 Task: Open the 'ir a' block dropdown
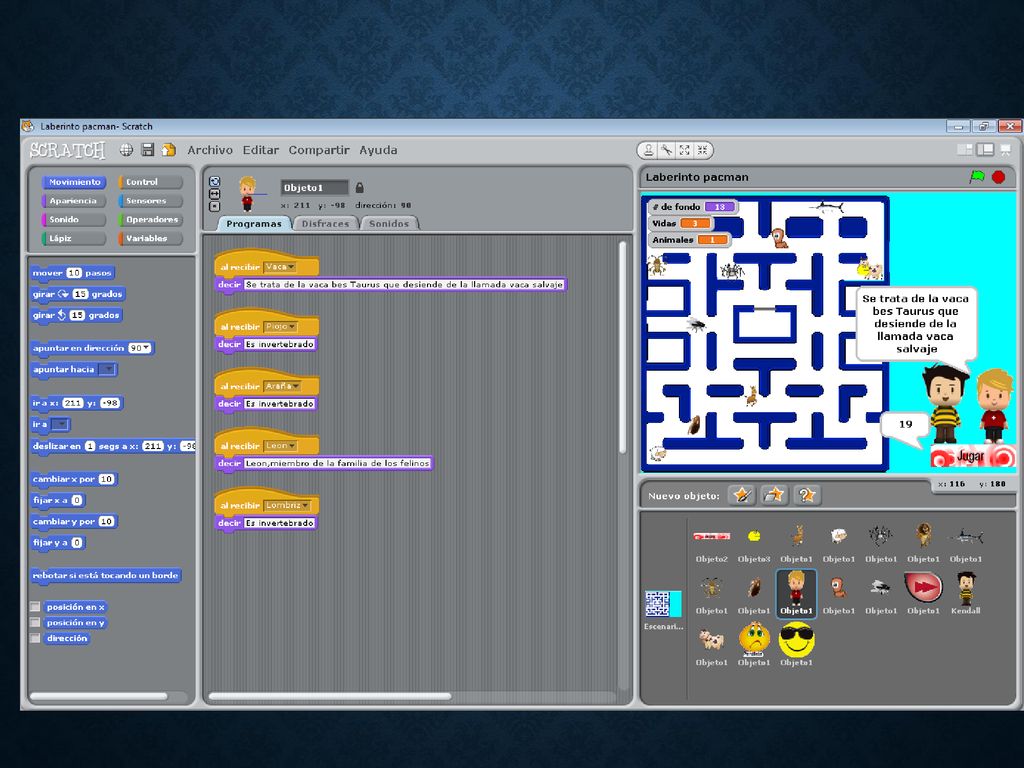[x=59, y=424]
